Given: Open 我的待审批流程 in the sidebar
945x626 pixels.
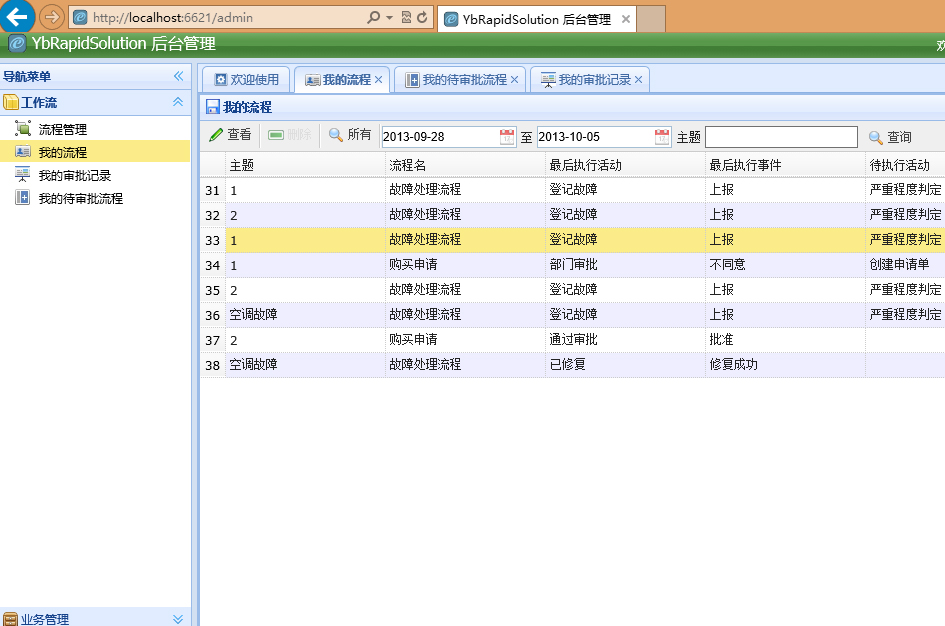Looking at the screenshot, I should click(x=80, y=198).
